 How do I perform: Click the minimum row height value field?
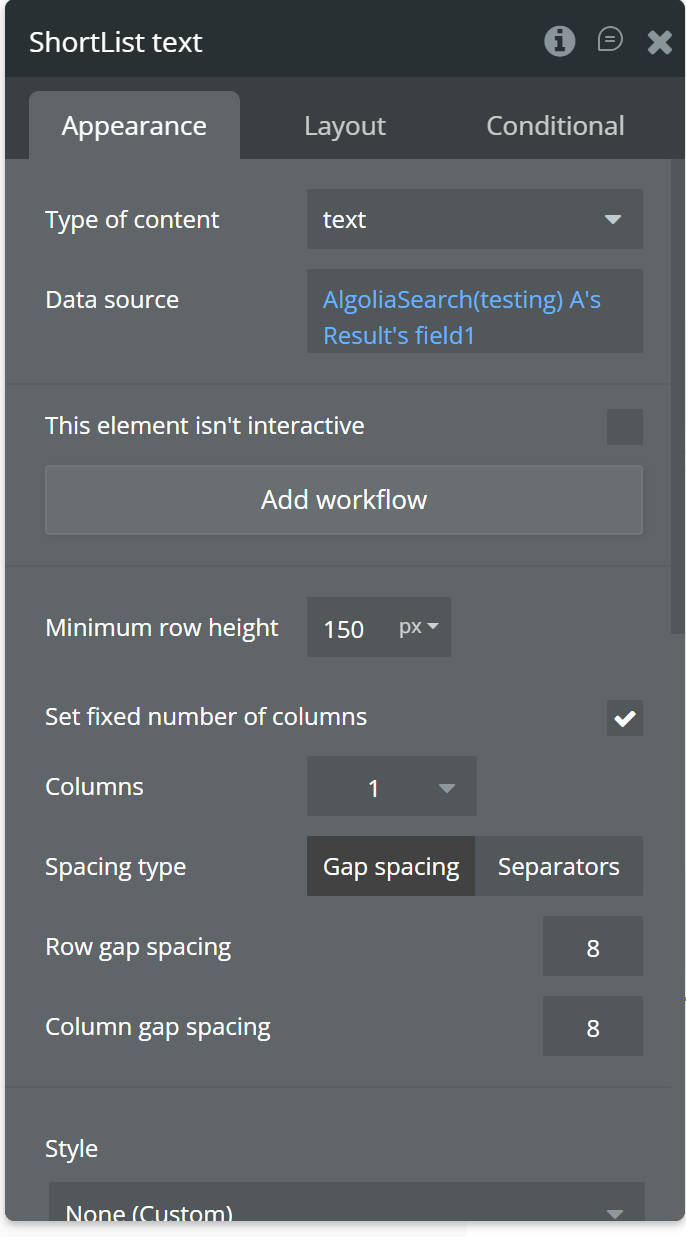[345, 629]
